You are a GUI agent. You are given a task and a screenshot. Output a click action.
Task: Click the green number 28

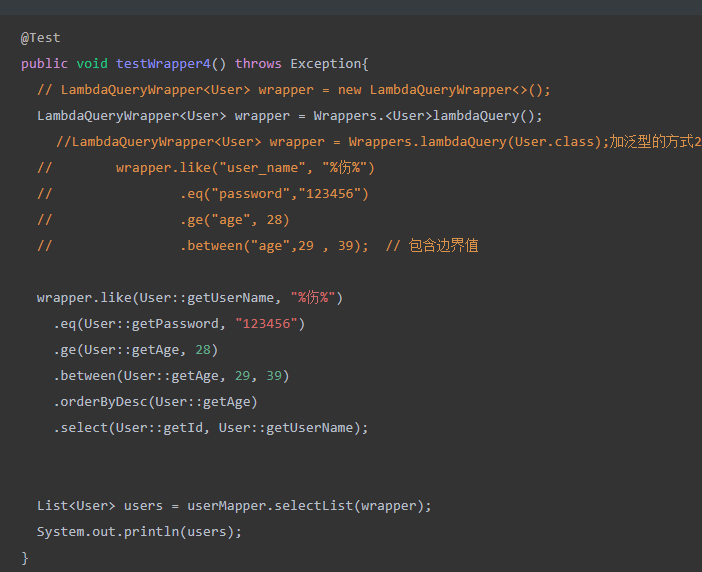(x=203, y=349)
